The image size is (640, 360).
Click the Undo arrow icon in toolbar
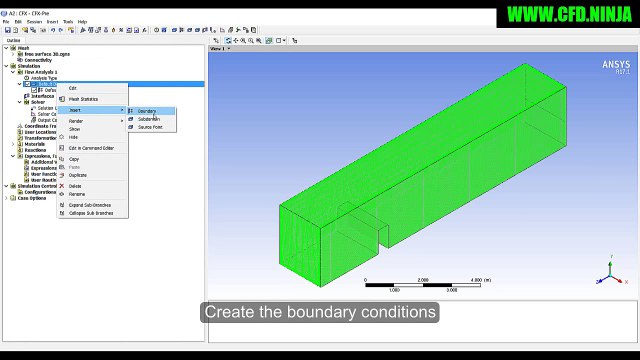(x=53, y=30)
